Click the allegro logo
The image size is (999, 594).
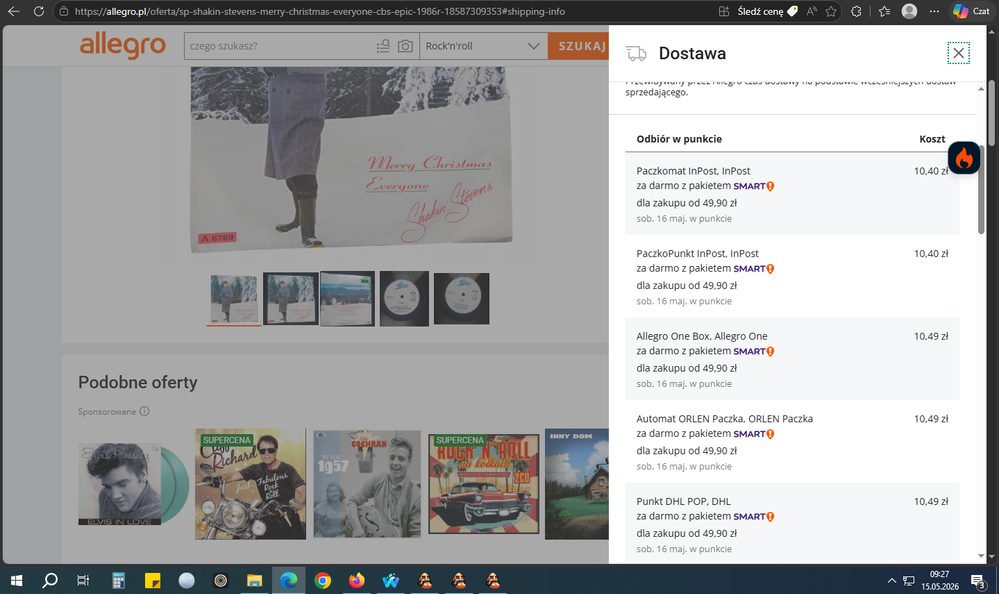tap(122, 45)
